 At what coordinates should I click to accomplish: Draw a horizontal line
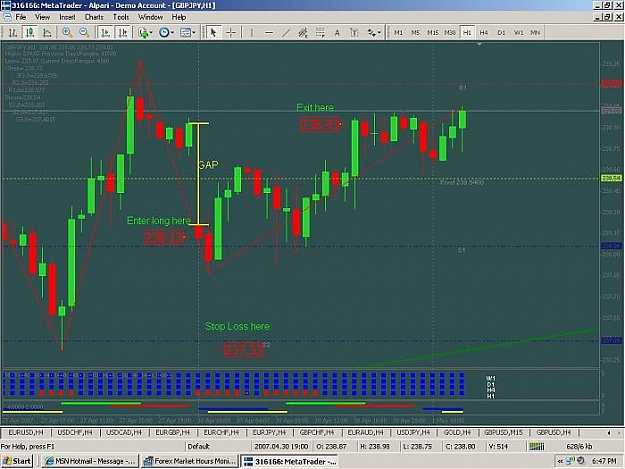coord(269,33)
